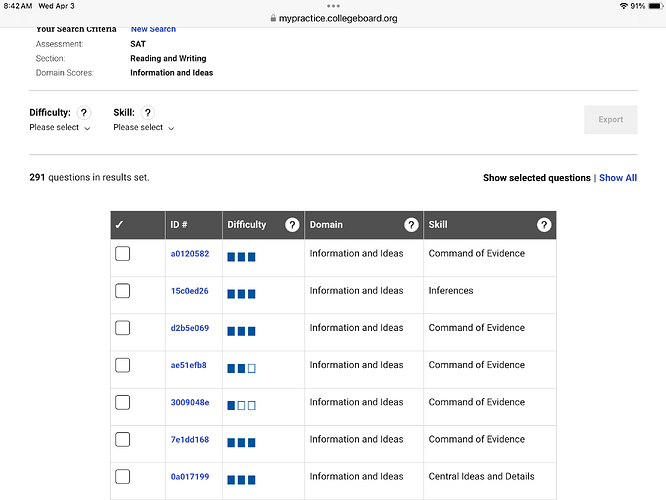Click the difficulty squares for question 3009048e
The image size is (666, 500).
(241, 405)
